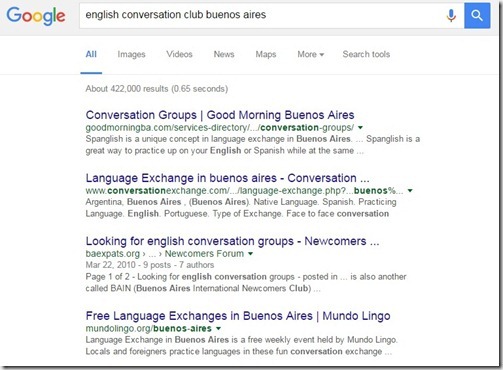
Task: Switch to the Videos tab
Action: point(179,54)
